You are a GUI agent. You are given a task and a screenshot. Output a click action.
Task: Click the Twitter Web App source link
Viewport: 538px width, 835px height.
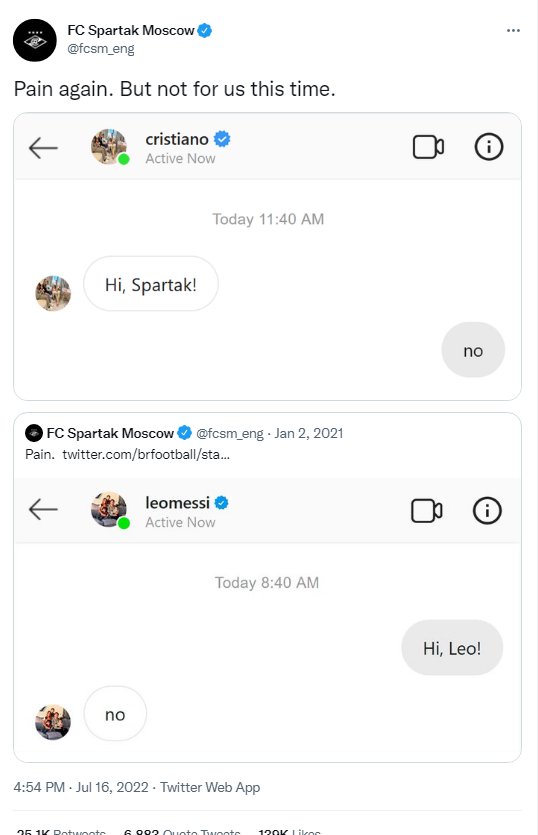coord(210,787)
